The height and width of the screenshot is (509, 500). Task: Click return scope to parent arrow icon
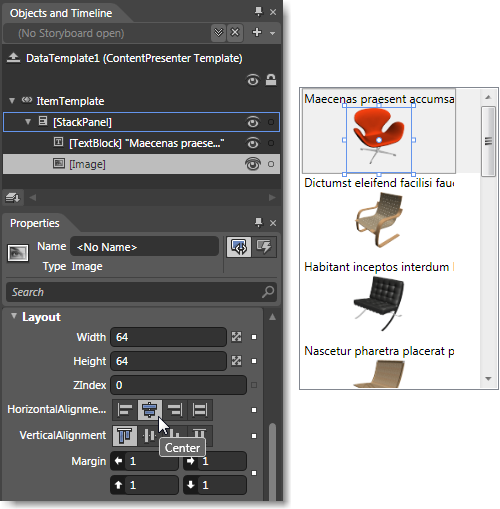tap(13, 58)
